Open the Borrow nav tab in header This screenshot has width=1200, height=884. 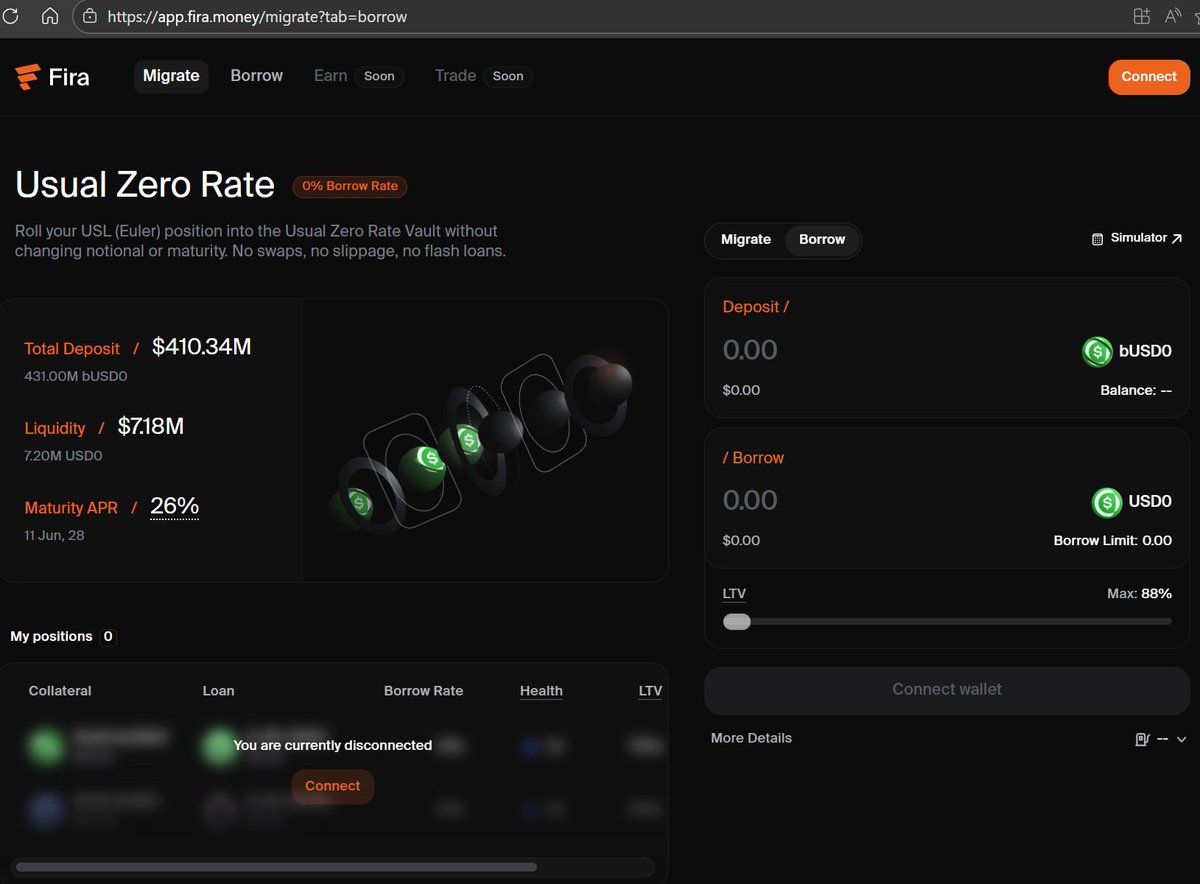pyautogui.click(x=257, y=76)
